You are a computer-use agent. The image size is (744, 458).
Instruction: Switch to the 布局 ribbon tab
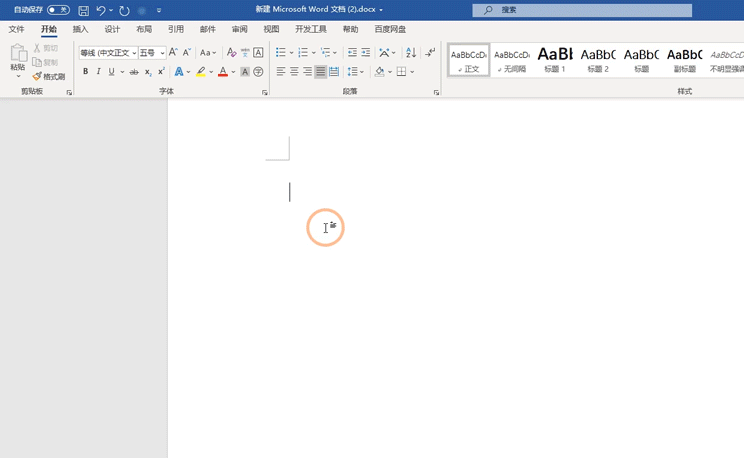(144, 29)
